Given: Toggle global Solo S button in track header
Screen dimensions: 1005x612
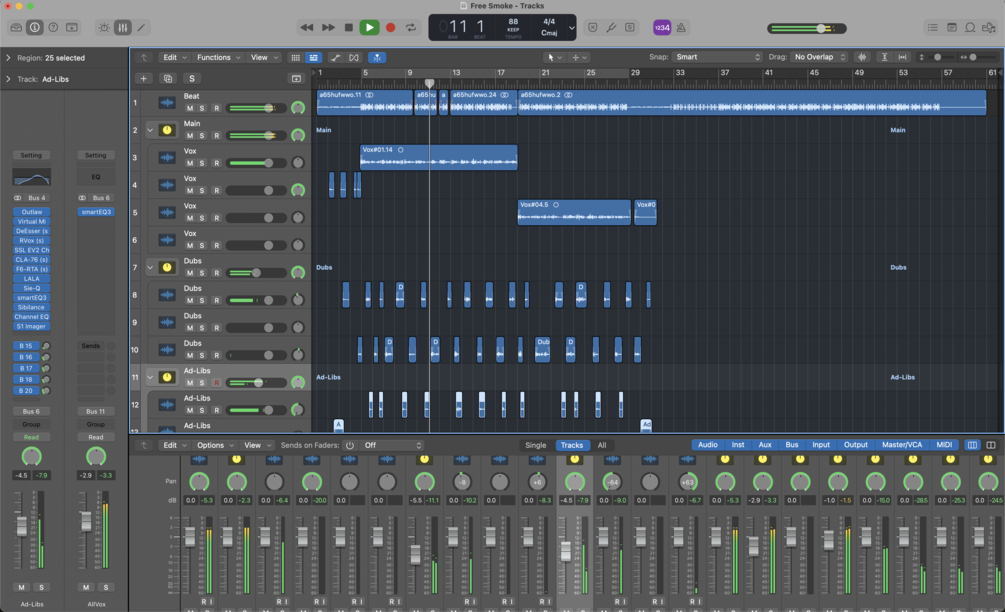Looking at the screenshot, I should point(192,78).
